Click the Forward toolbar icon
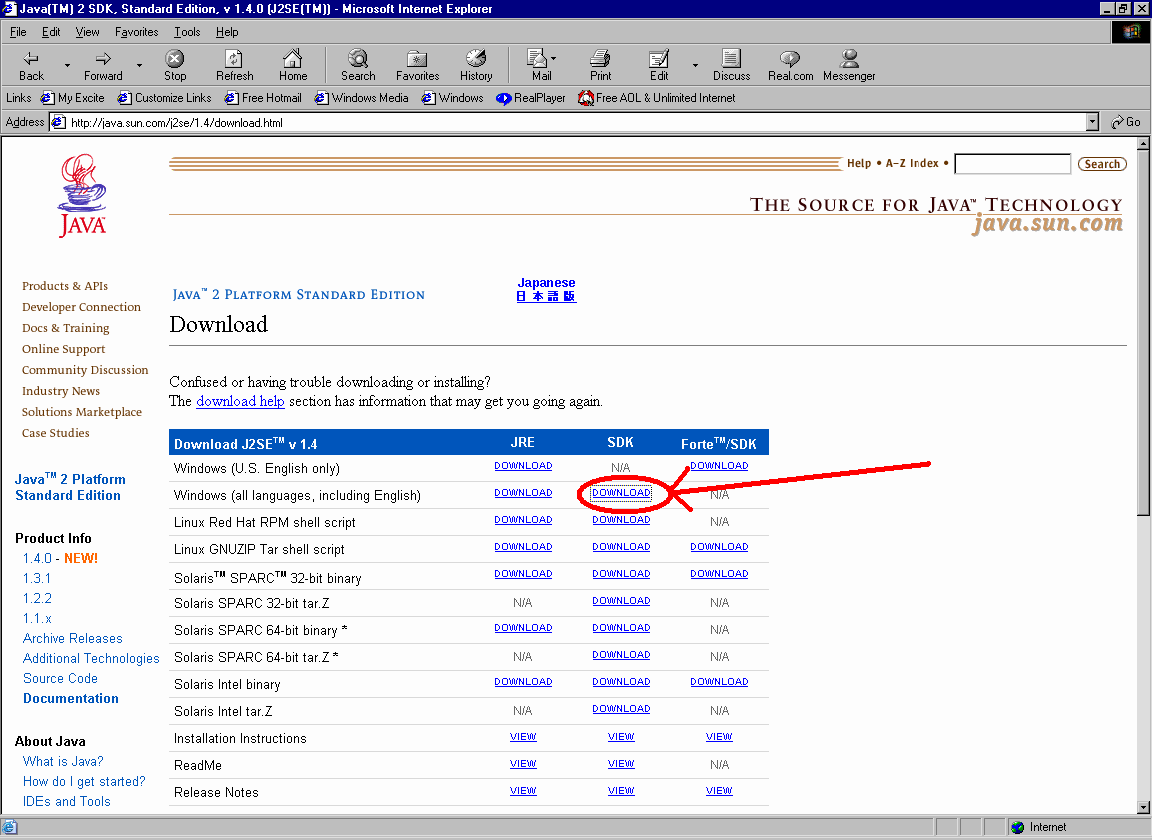This screenshot has height=840, width=1152. (x=103, y=65)
